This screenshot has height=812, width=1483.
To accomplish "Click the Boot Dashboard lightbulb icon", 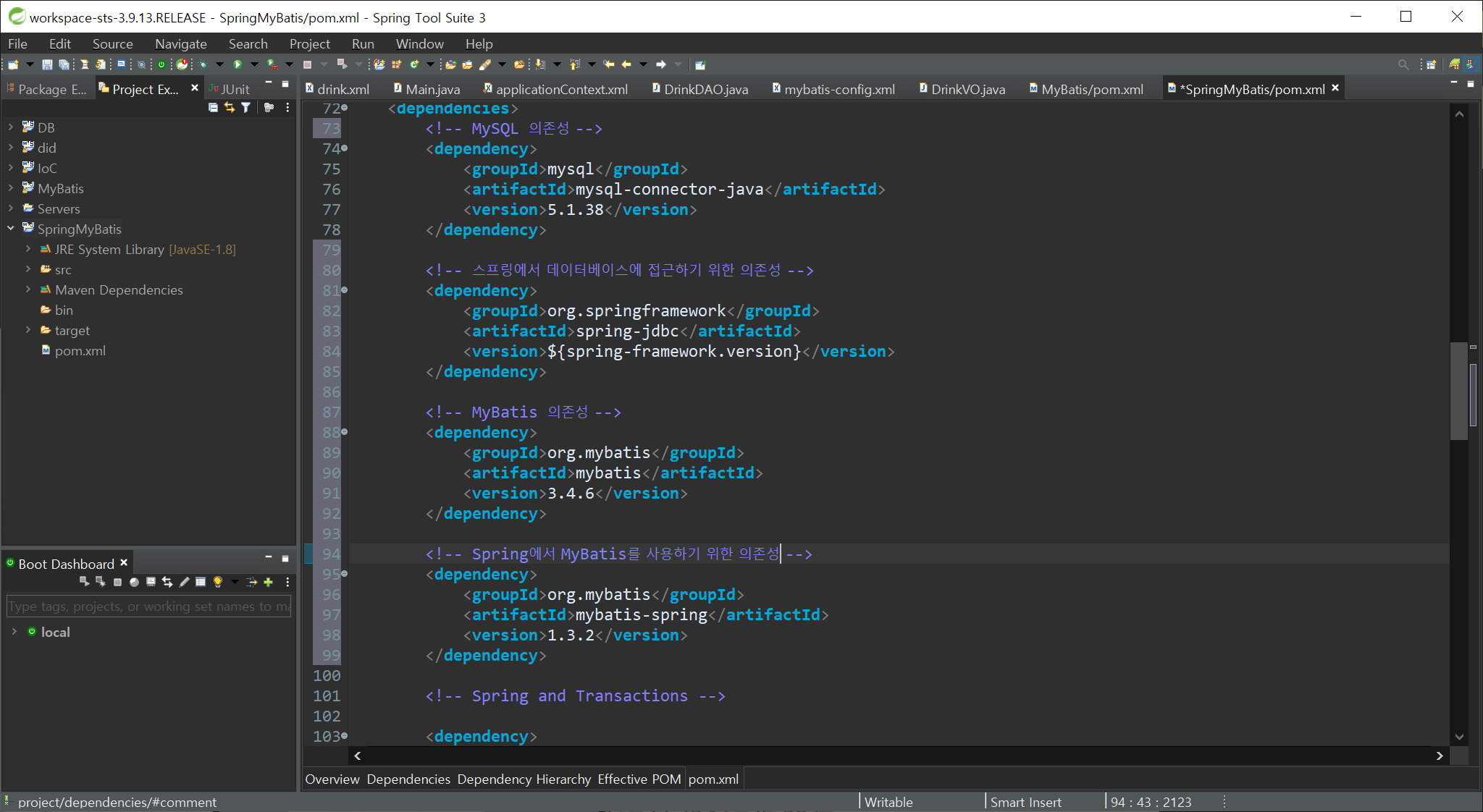I will click(x=217, y=582).
